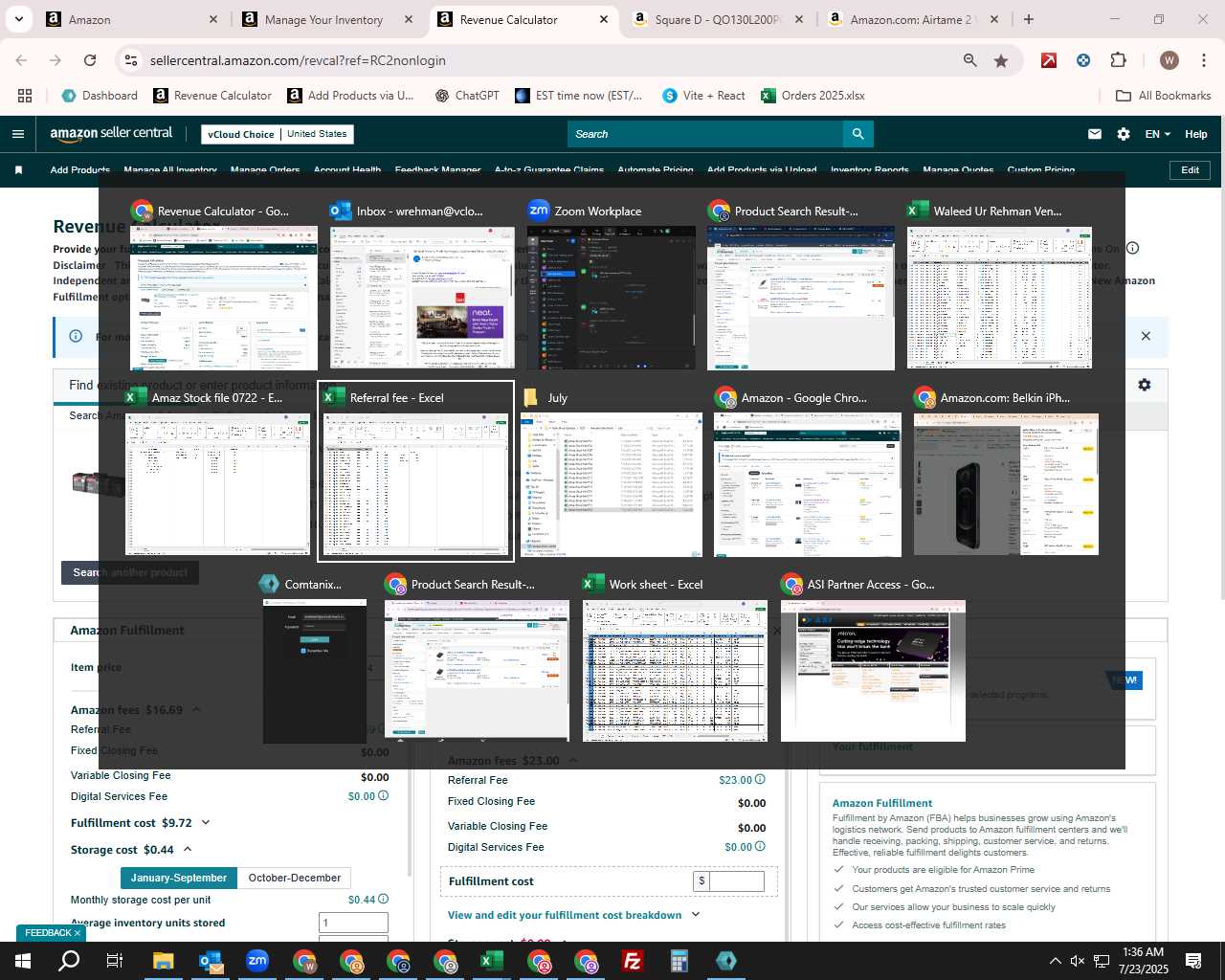Switch to Amazon - Google Chrome thumbnail

point(808,484)
